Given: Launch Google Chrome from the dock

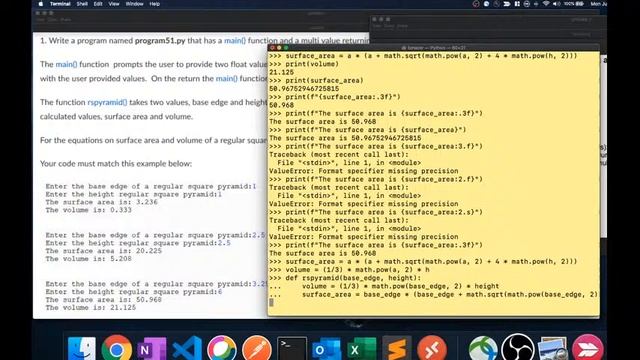Looking at the screenshot, I should click(117, 348).
